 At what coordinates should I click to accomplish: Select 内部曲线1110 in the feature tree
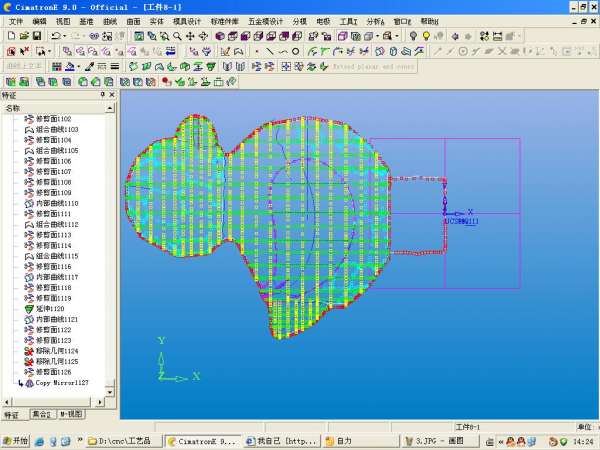coord(57,203)
